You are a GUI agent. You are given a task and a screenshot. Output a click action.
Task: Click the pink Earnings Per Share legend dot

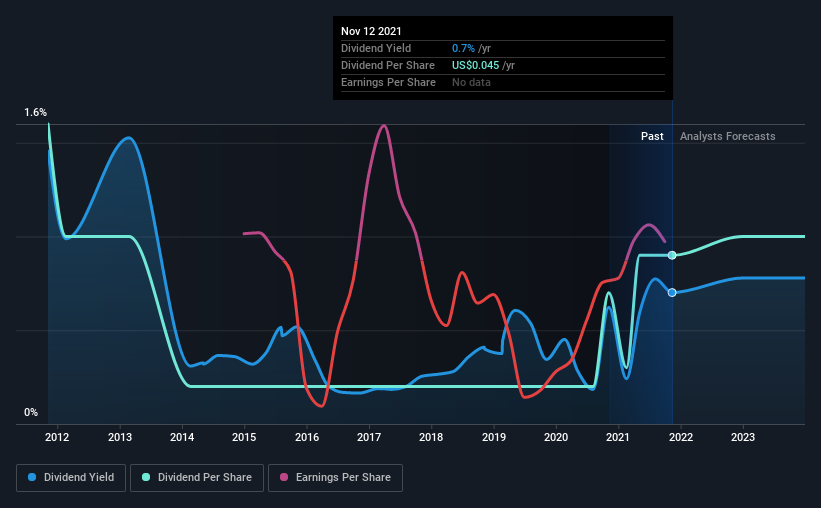click(x=284, y=477)
